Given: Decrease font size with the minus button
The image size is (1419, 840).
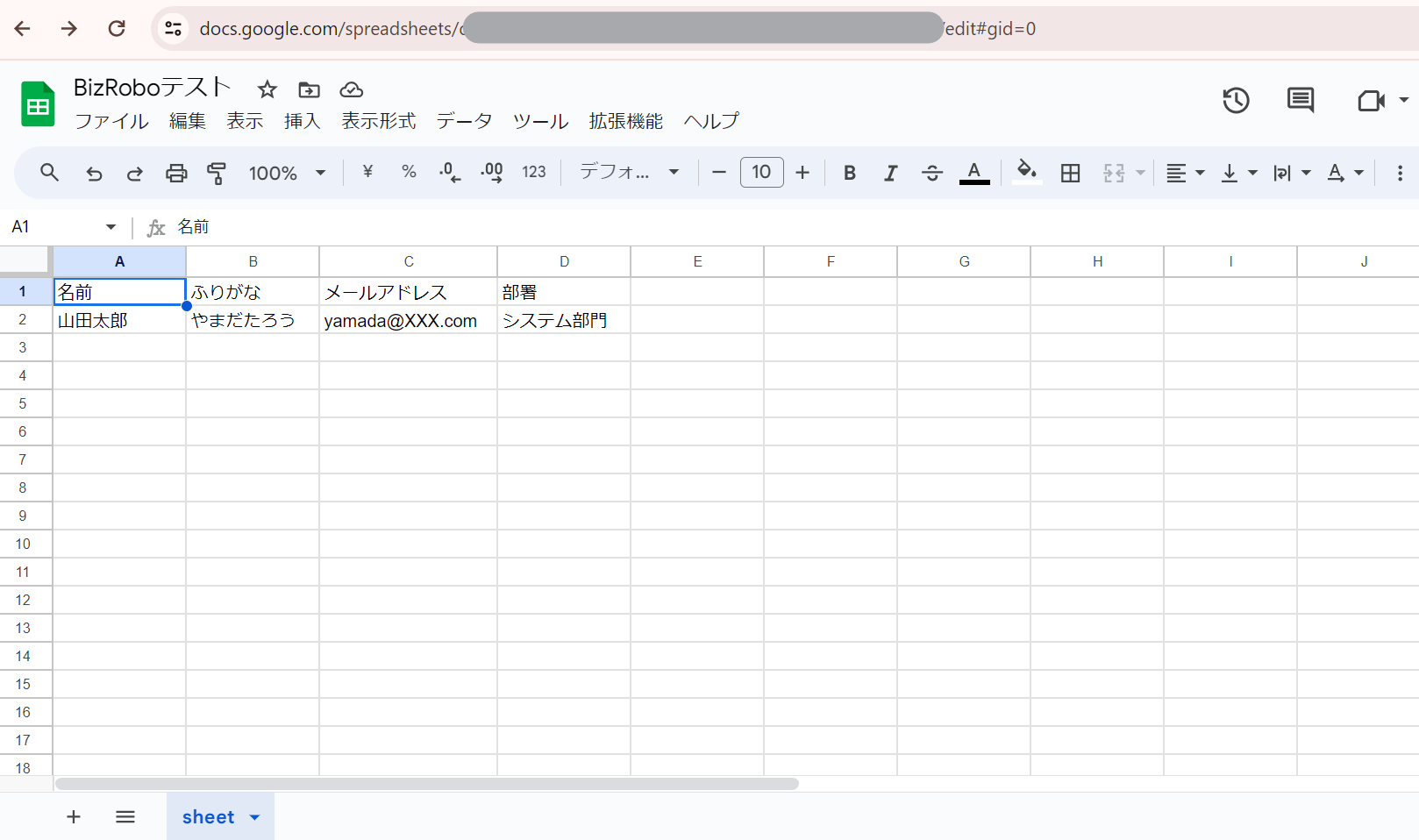Looking at the screenshot, I should (x=719, y=173).
